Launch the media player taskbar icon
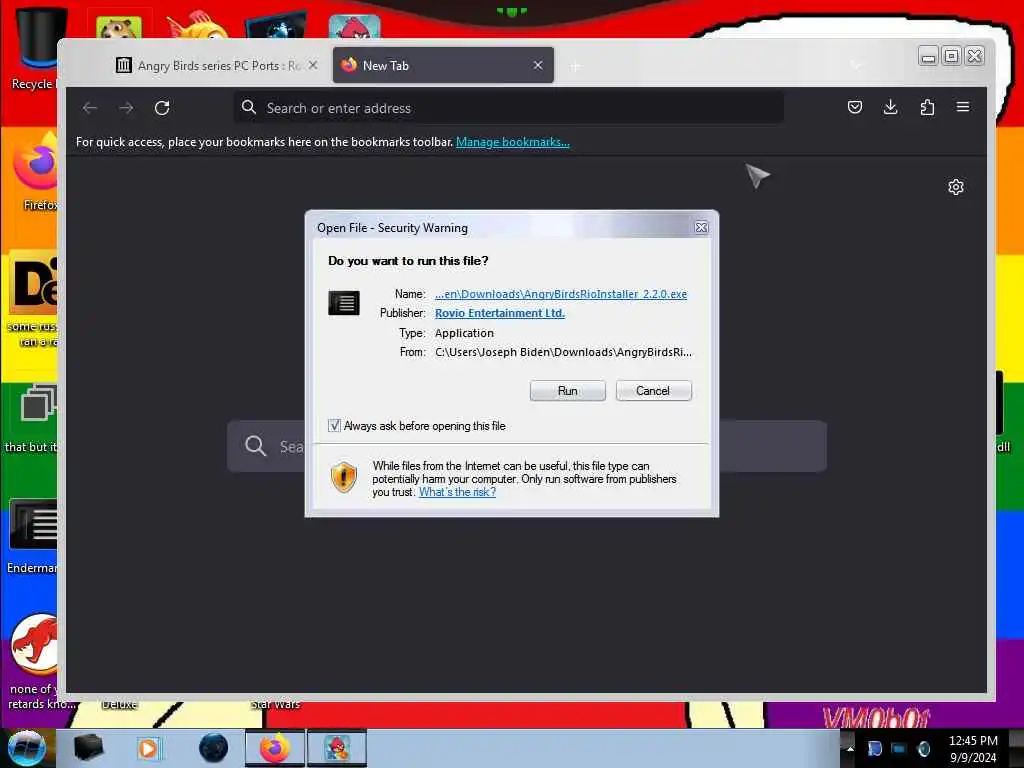Viewport: 1024px width, 768px height. [x=148, y=748]
